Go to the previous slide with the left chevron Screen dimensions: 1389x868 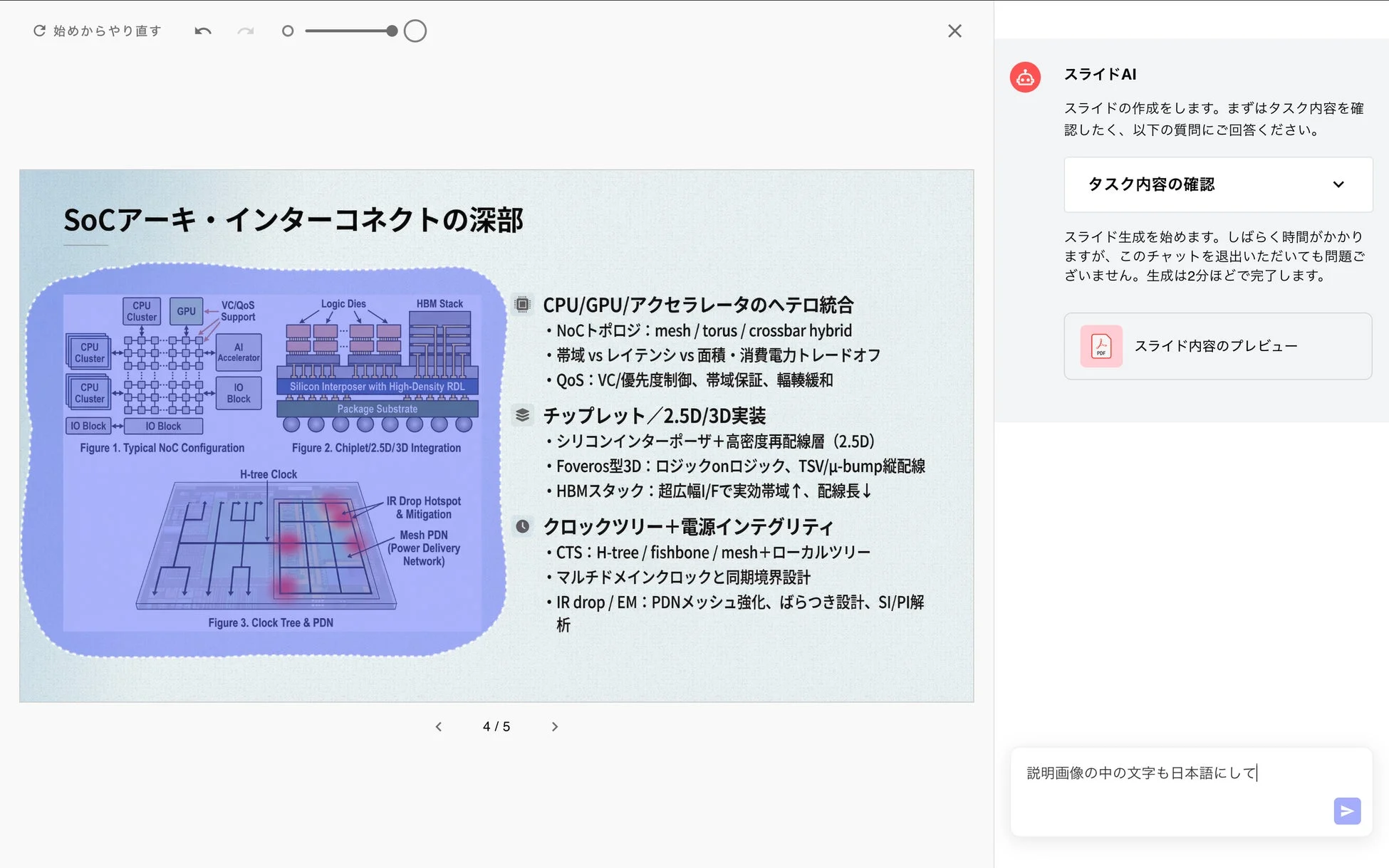(438, 726)
